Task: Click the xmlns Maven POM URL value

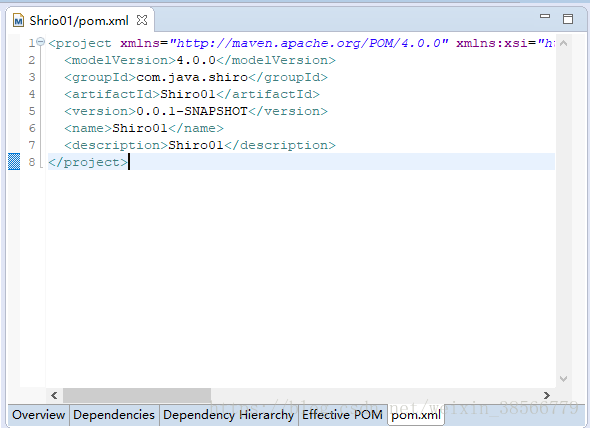Action: (x=309, y=43)
